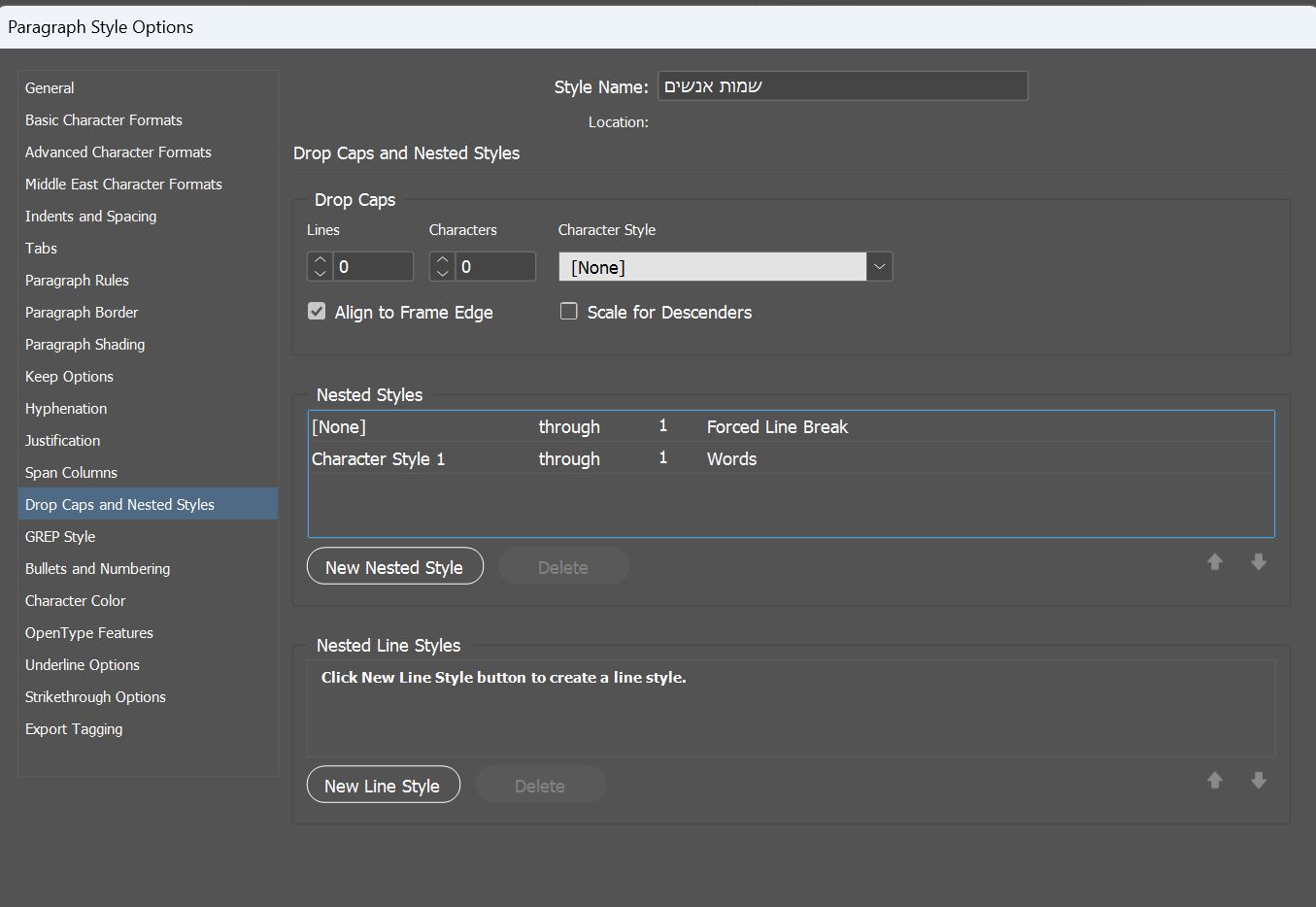Screen dimensions: 1316x907
Task: Open the Basic Character Formats section
Action: (104, 120)
